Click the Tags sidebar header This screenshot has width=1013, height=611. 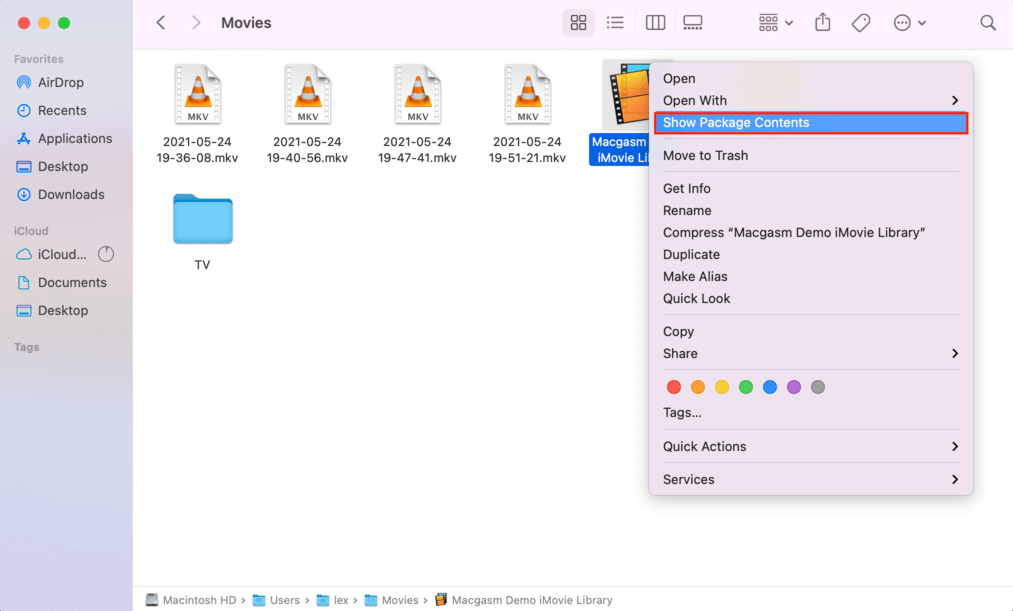click(x=26, y=347)
